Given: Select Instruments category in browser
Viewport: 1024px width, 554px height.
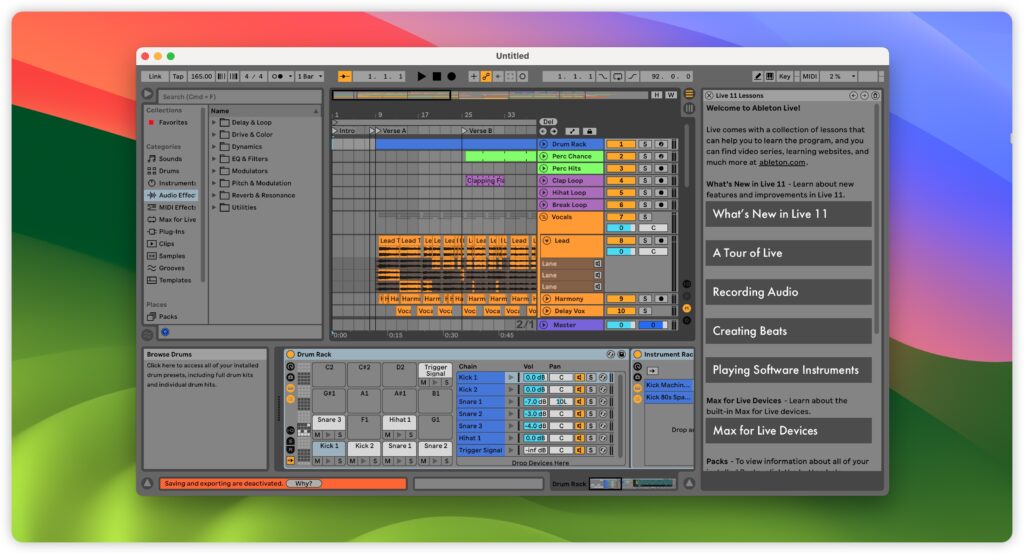Looking at the screenshot, I should coord(171,184).
